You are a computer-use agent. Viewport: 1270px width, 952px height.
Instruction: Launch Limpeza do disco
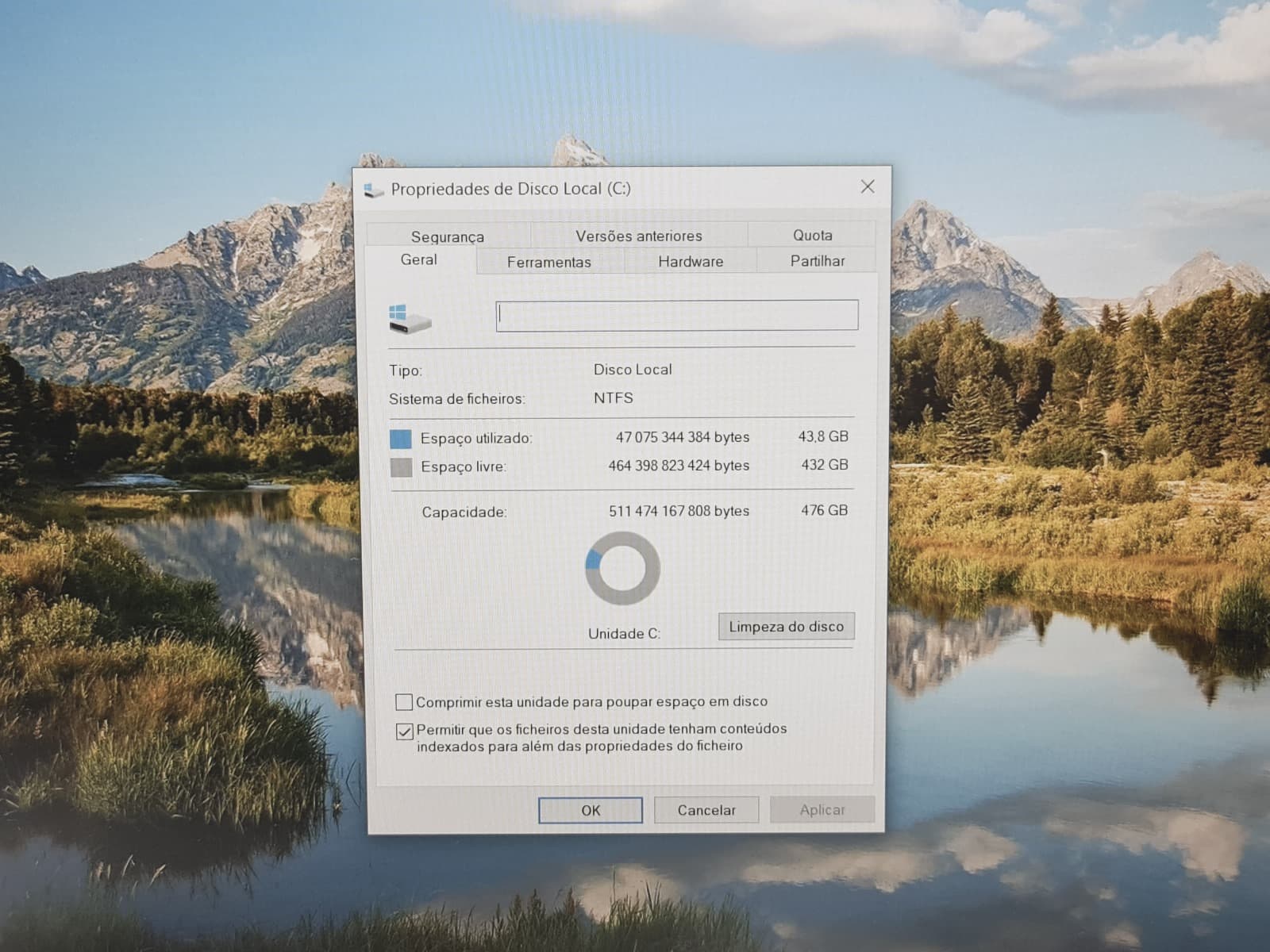coord(787,626)
